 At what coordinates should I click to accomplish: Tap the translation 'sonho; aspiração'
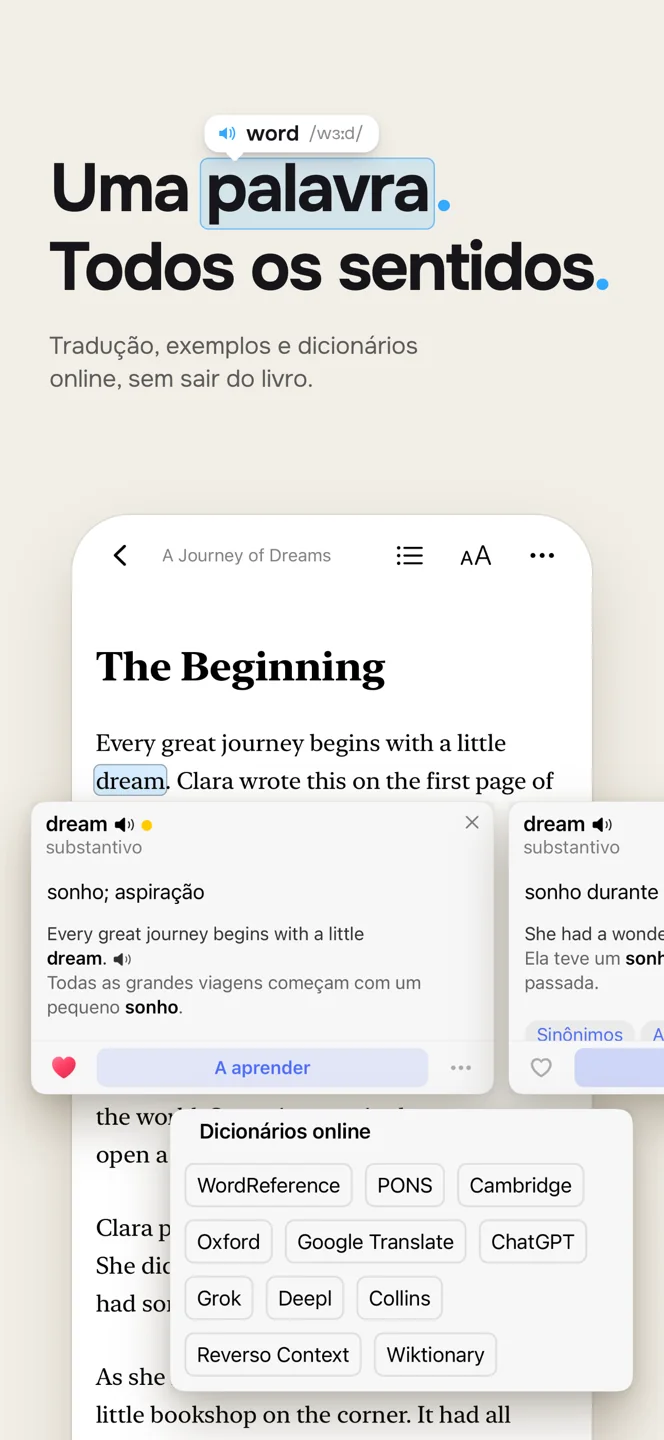pos(125,892)
